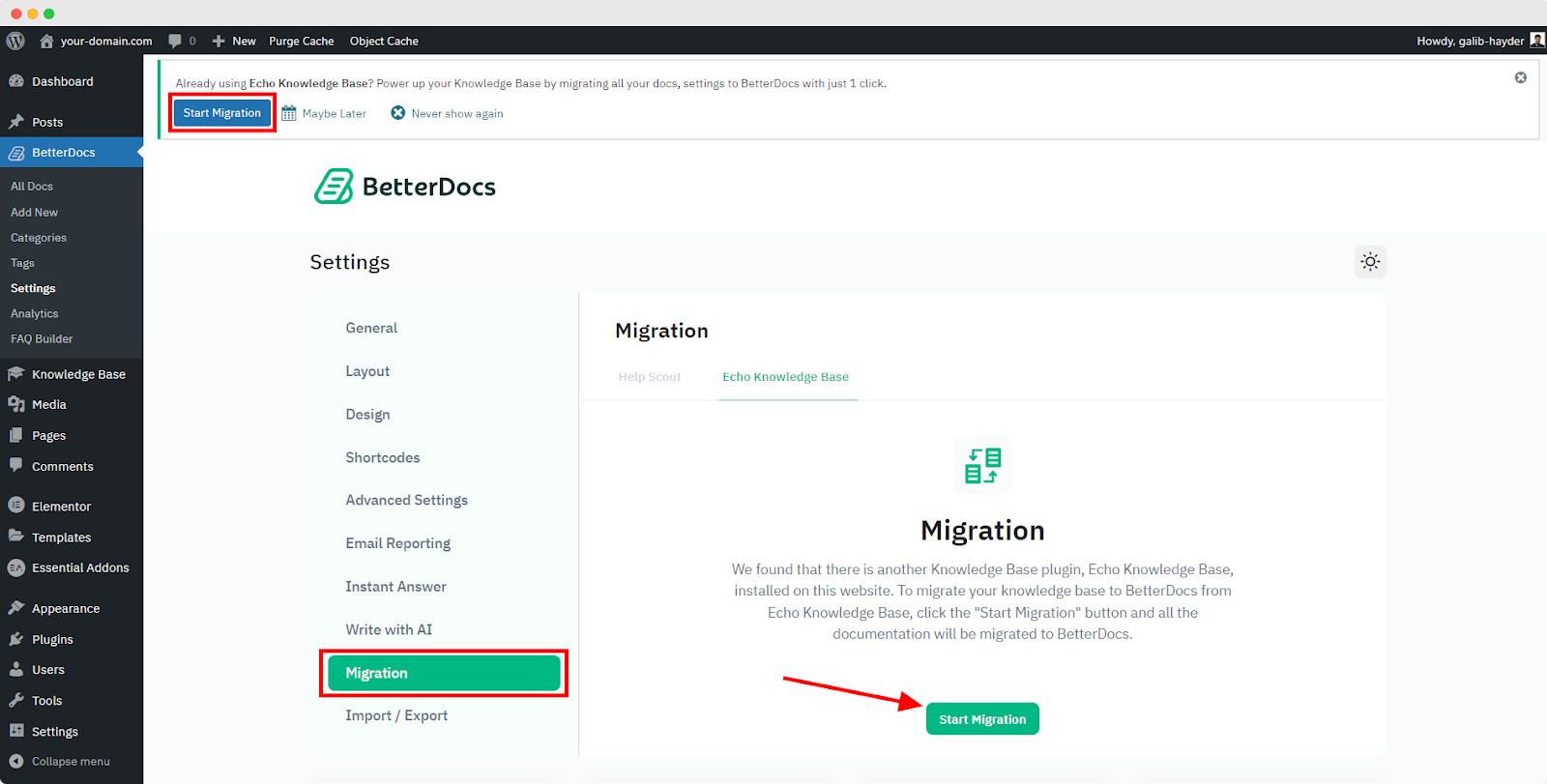1547x784 pixels.
Task: Open Instant Answer section
Action: [395, 586]
